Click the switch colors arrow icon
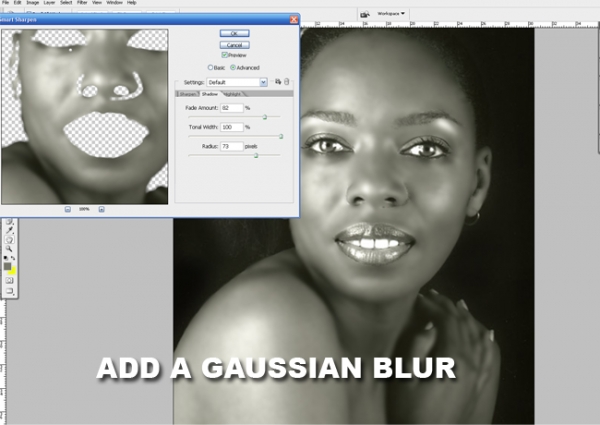Screen dimensions: 600x425 point(13,258)
